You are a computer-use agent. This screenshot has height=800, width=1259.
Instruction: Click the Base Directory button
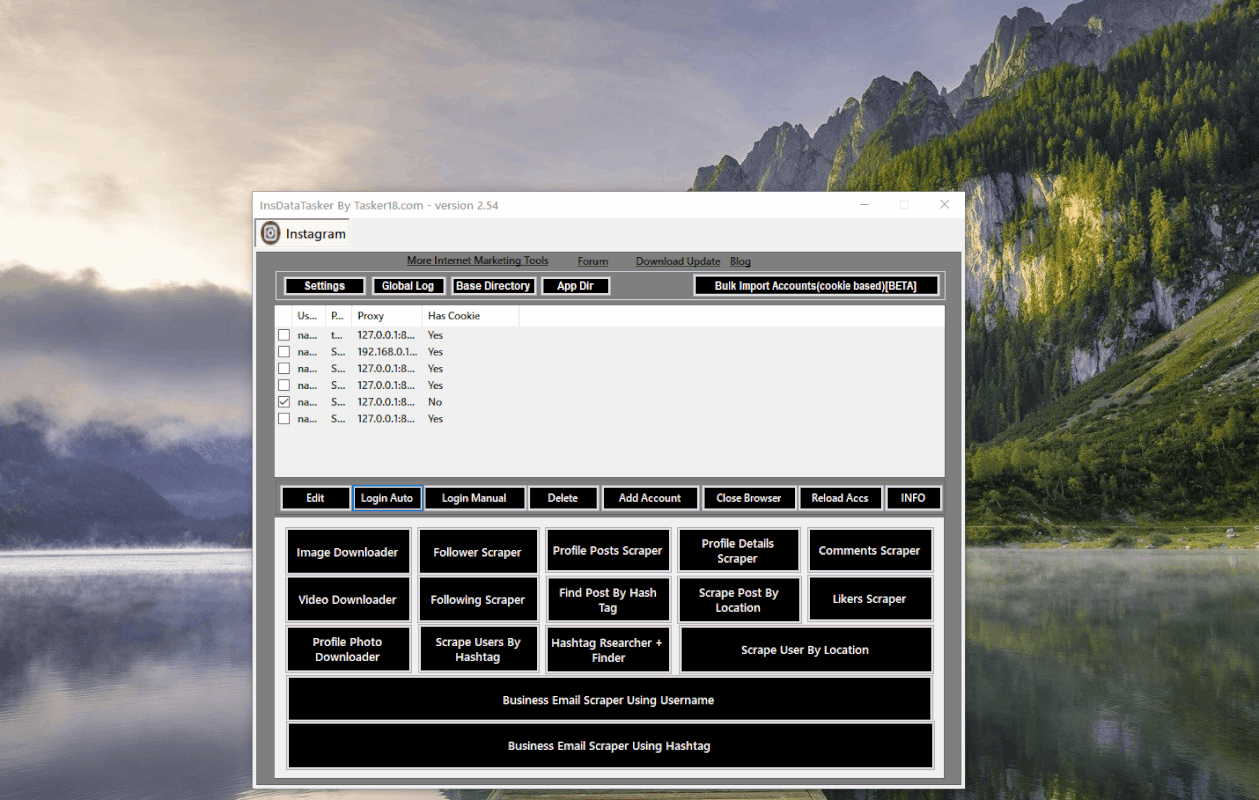pos(493,286)
